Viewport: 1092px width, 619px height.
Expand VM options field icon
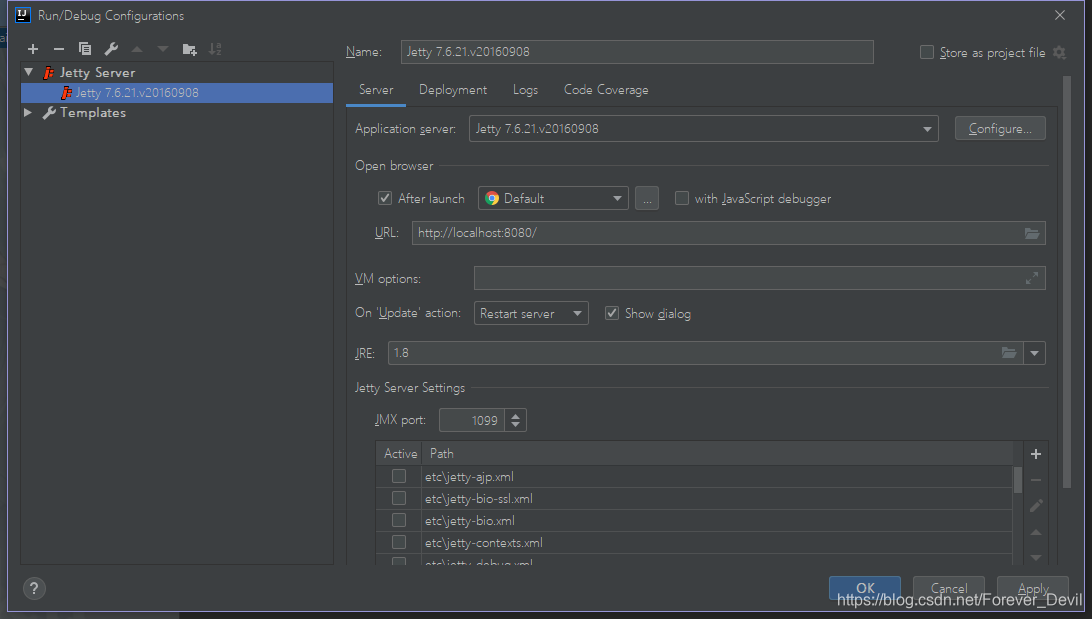[x=1031, y=279]
